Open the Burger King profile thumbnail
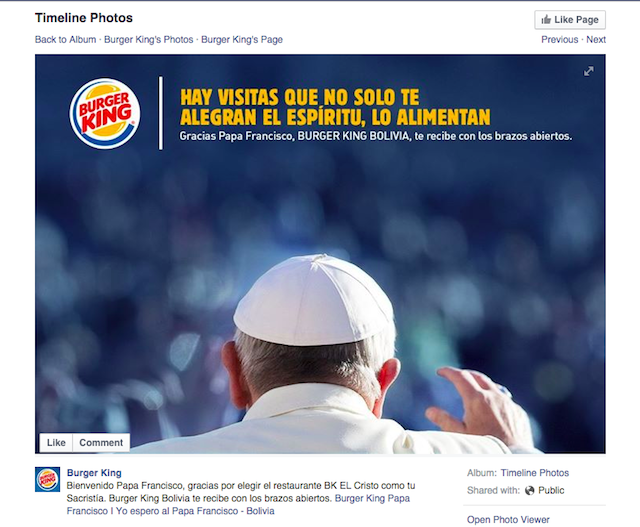Viewport: 640px width, 527px height. [48, 479]
